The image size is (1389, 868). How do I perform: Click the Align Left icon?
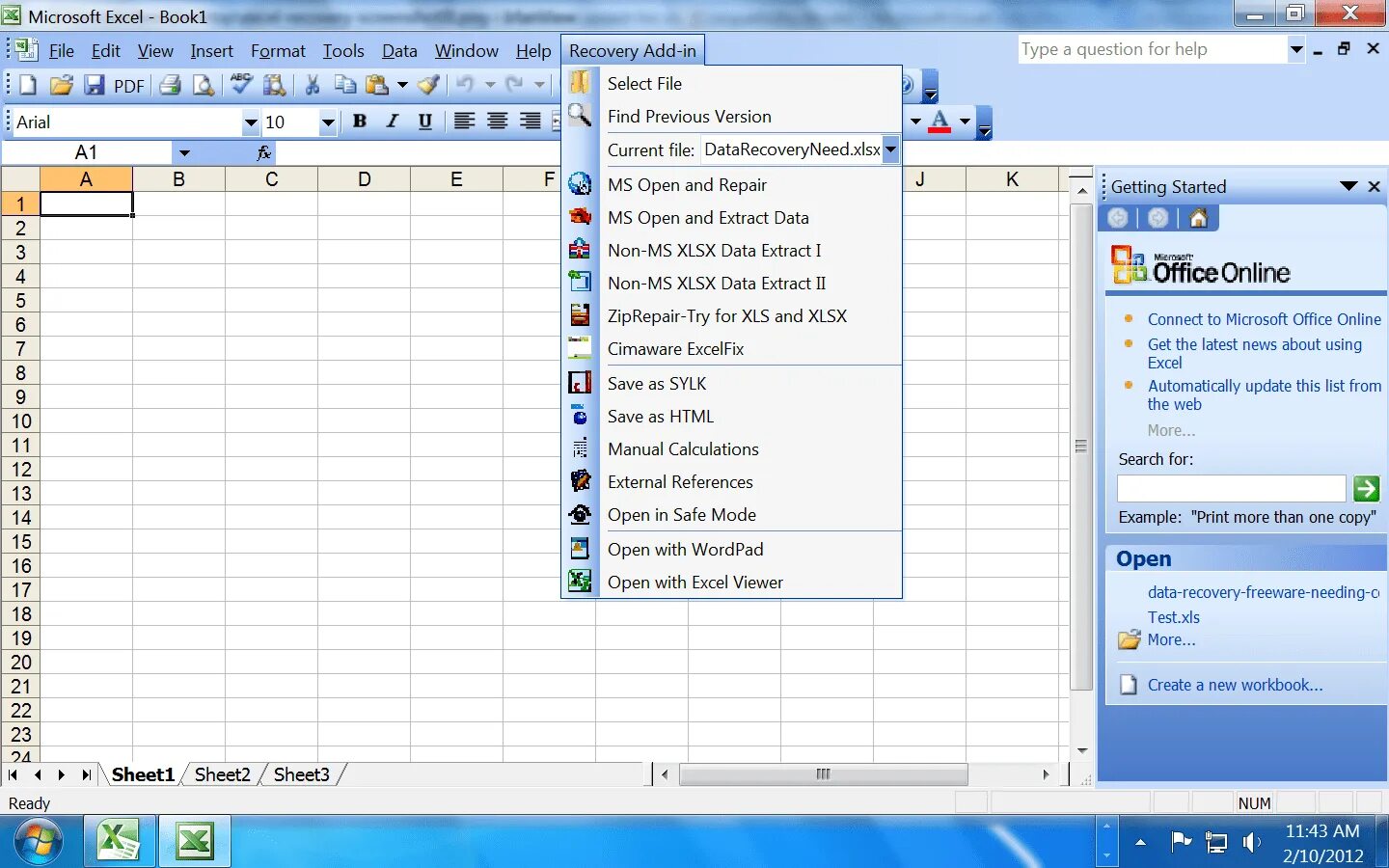(x=464, y=122)
